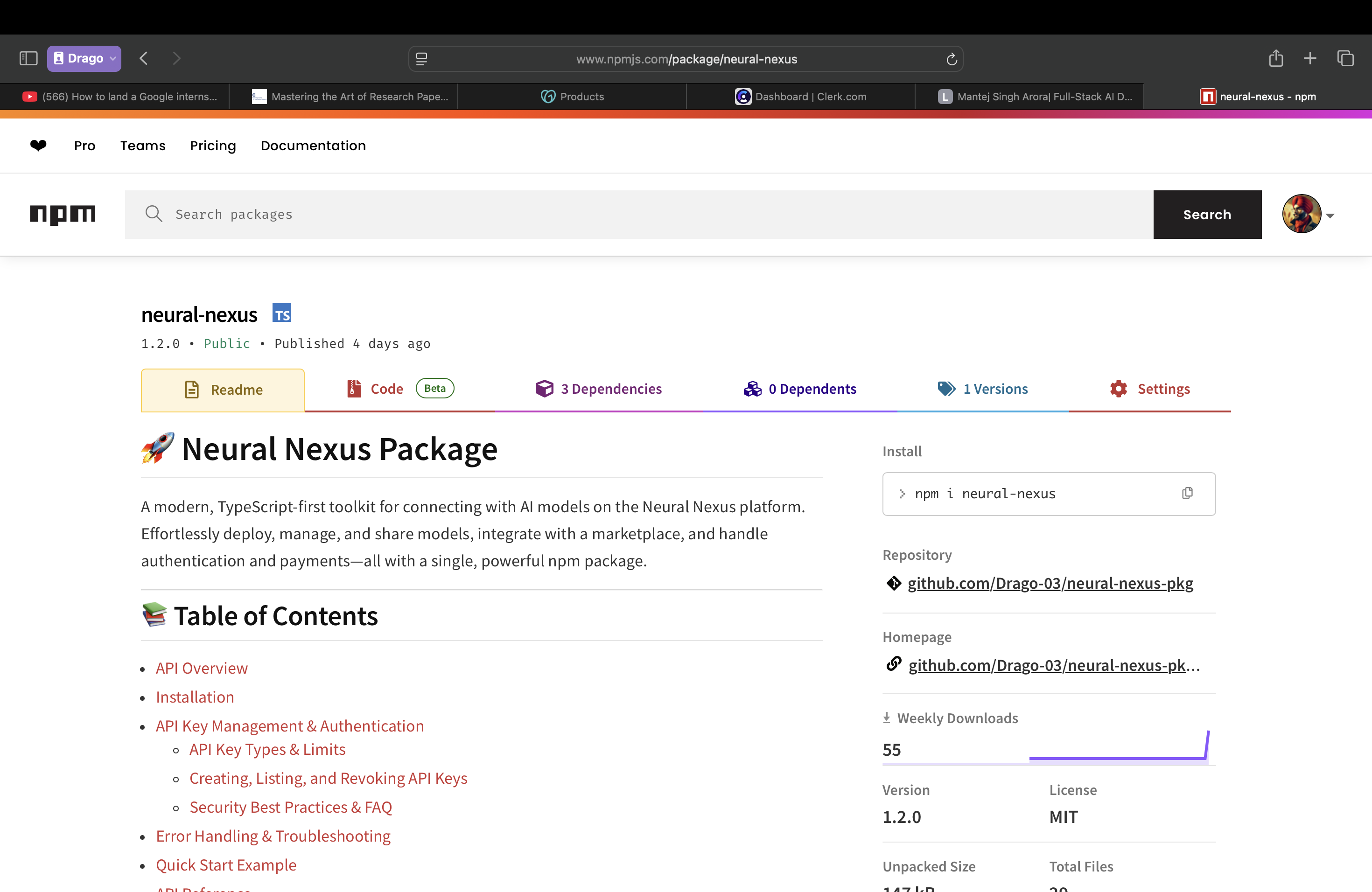The image size is (1372, 892).
Task: Expand the account menu caret next to avatar
Action: click(1330, 216)
